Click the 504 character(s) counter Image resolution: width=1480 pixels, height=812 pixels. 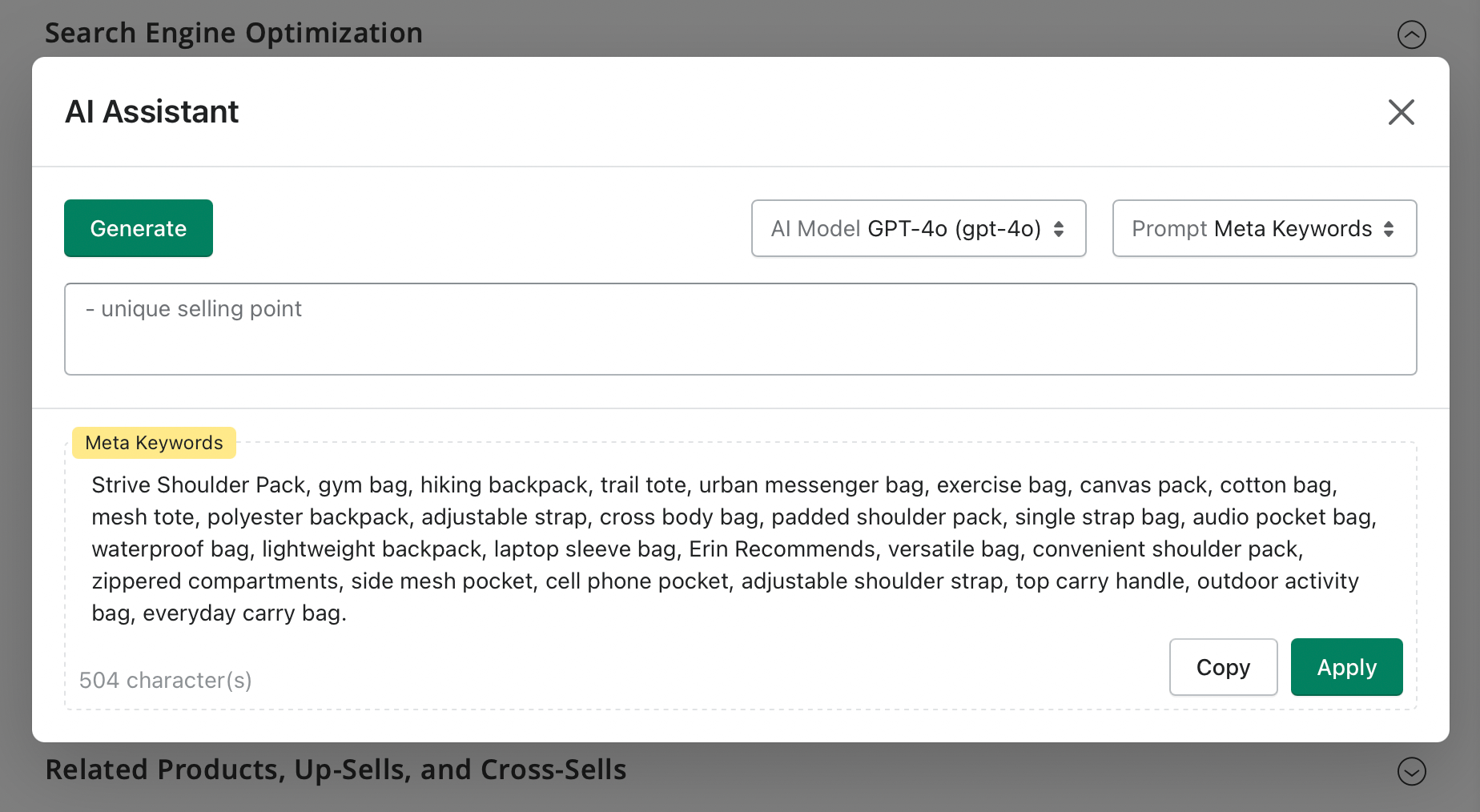166,681
